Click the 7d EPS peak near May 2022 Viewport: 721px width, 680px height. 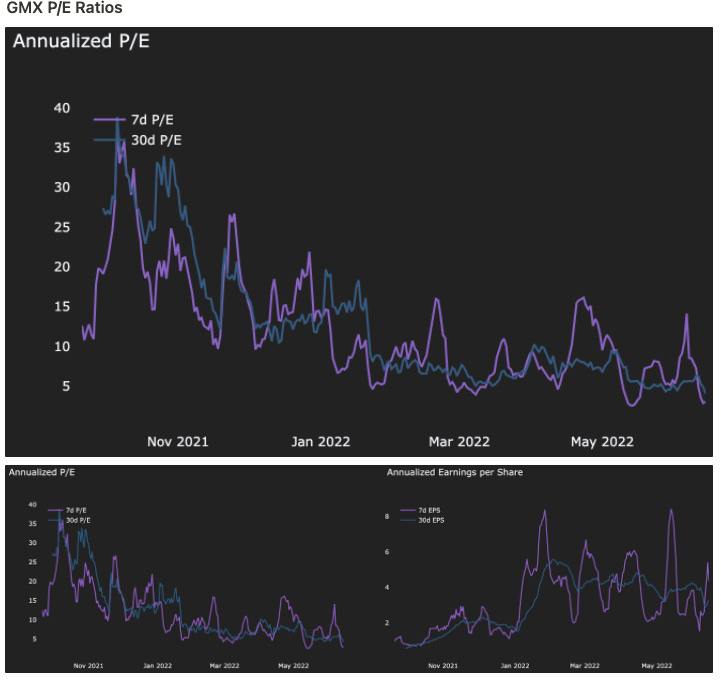click(x=671, y=510)
